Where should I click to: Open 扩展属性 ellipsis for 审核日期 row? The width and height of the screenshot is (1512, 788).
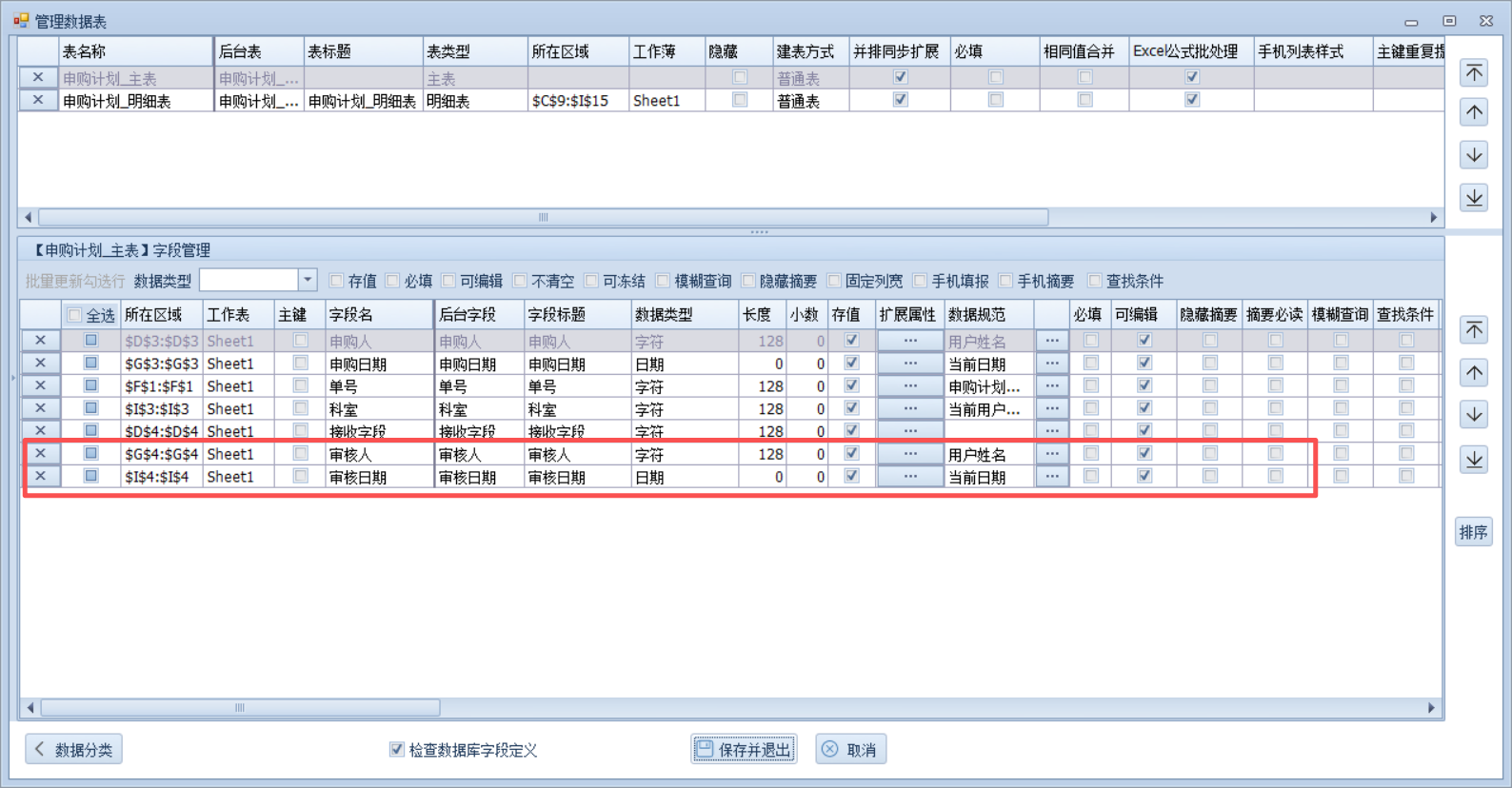(x=909, y=477)
